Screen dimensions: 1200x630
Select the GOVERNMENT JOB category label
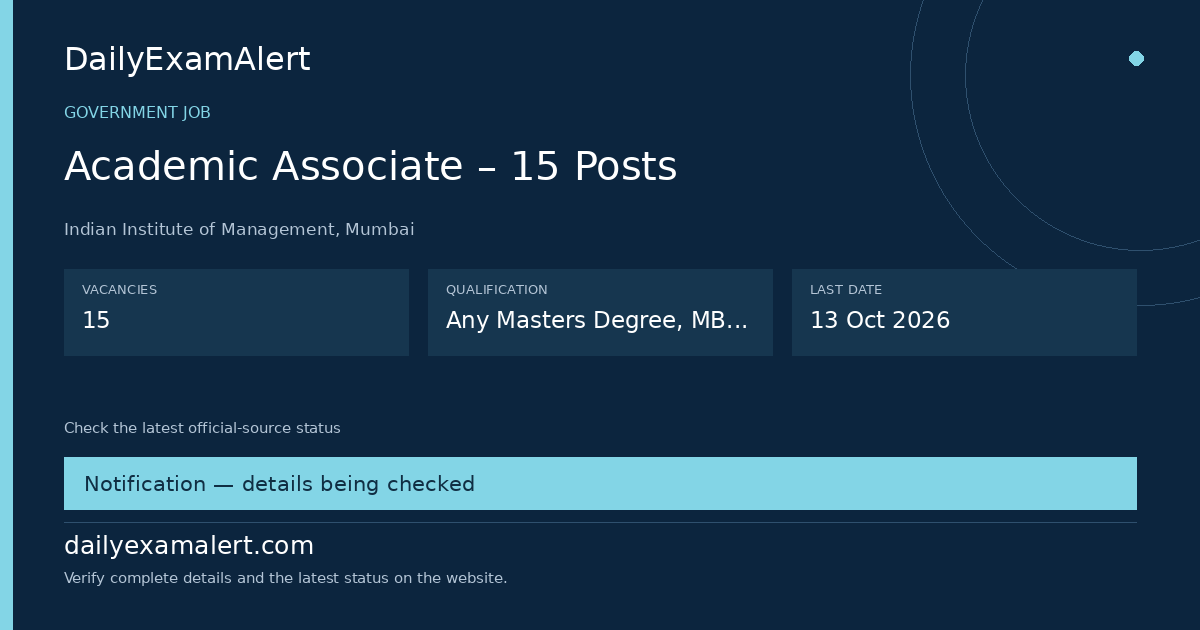137,113
